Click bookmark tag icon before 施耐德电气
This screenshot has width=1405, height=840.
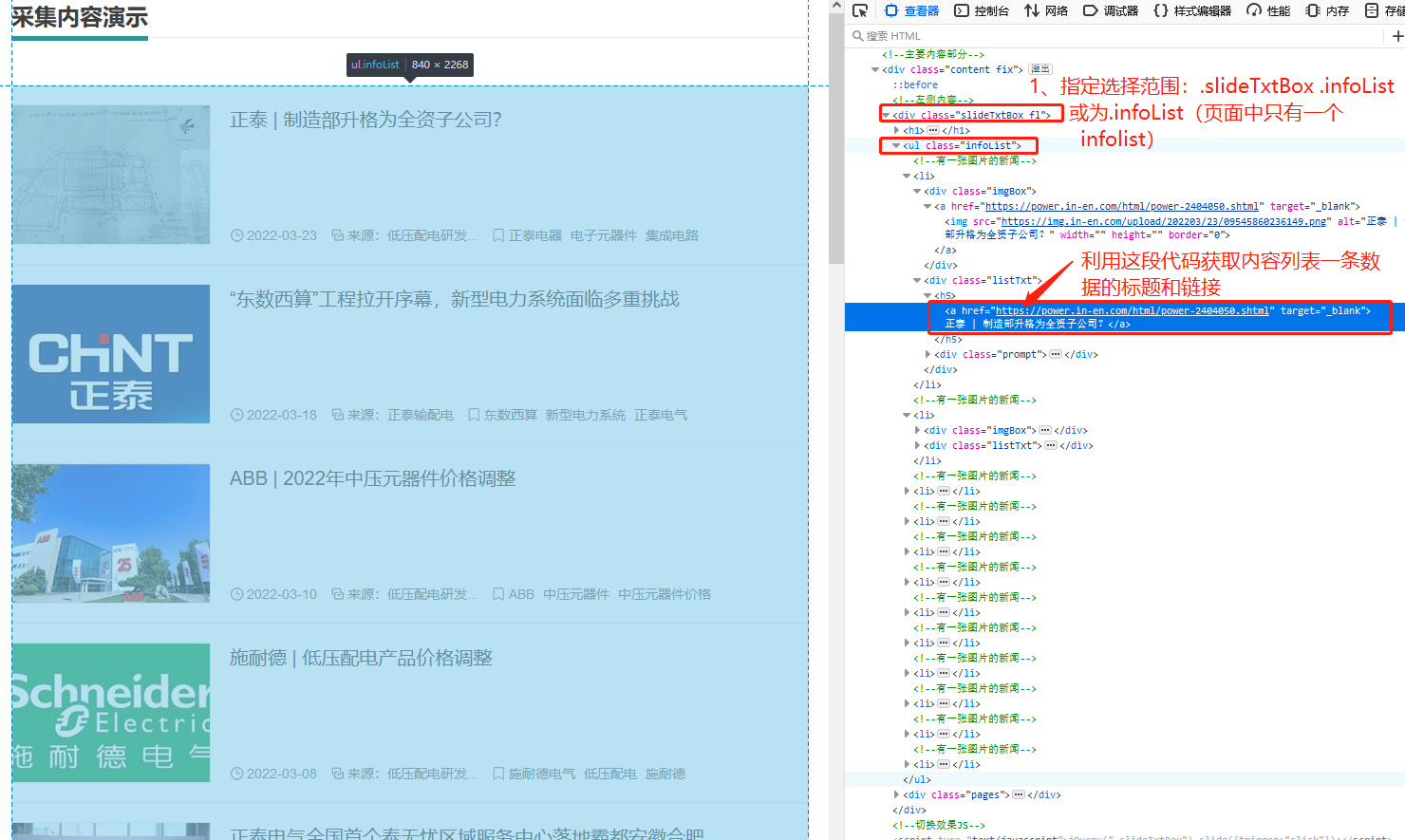(x=498, y=774)
